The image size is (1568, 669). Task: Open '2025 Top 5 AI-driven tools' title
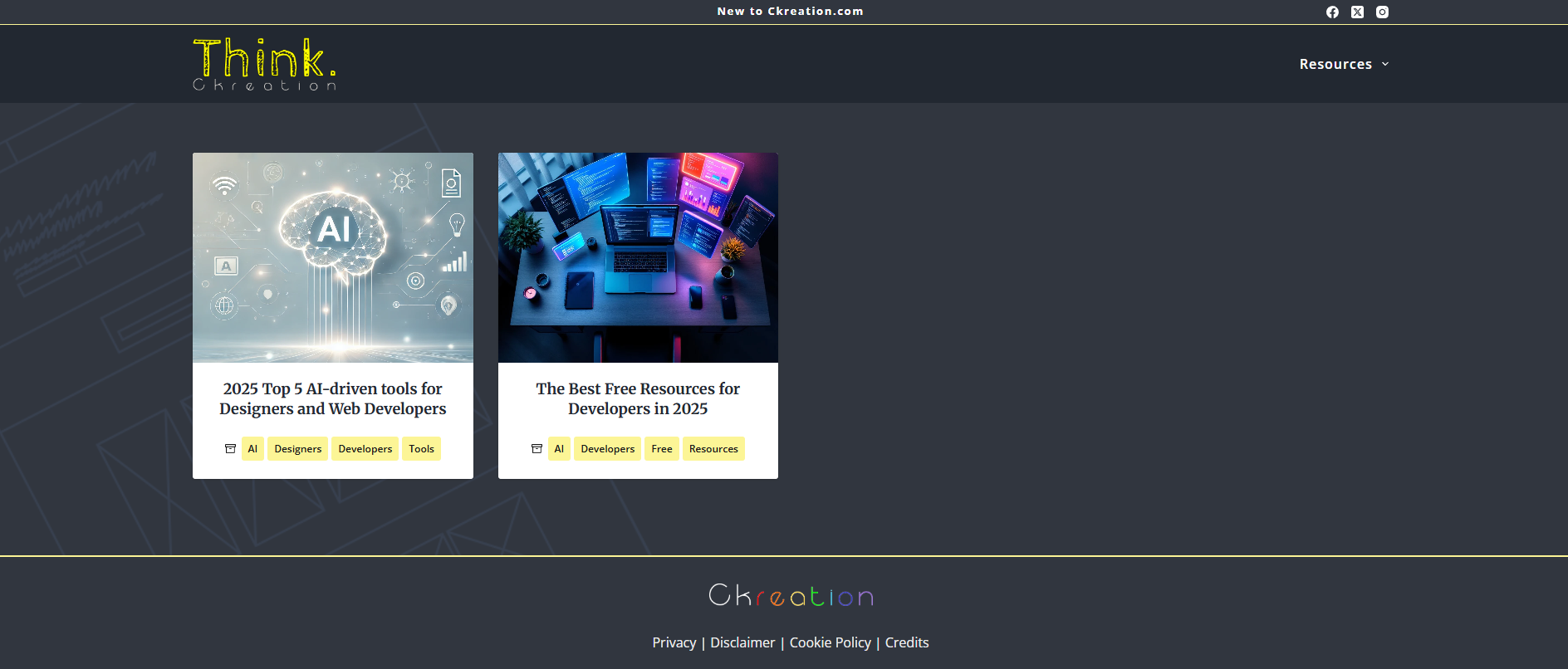333,398
